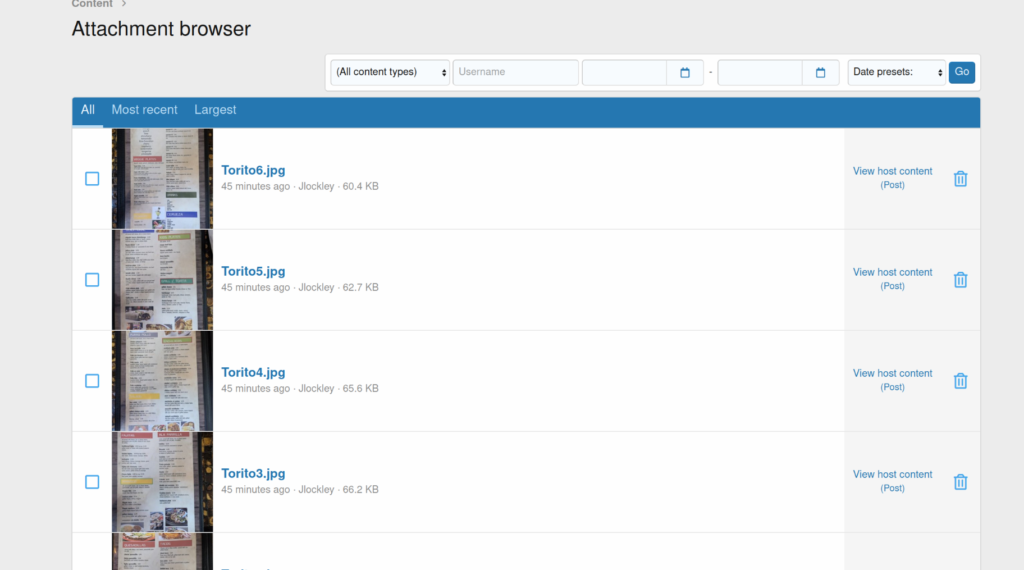Click the trash icon beside Torito3.jpg
This screenshot has width=1024, height=570.
point(960,482)
